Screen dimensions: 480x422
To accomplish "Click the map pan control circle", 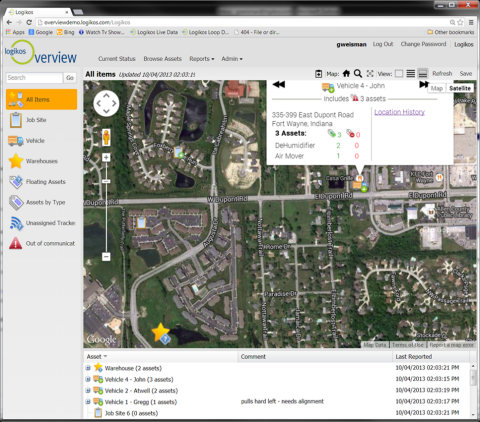I will [106, 104].
